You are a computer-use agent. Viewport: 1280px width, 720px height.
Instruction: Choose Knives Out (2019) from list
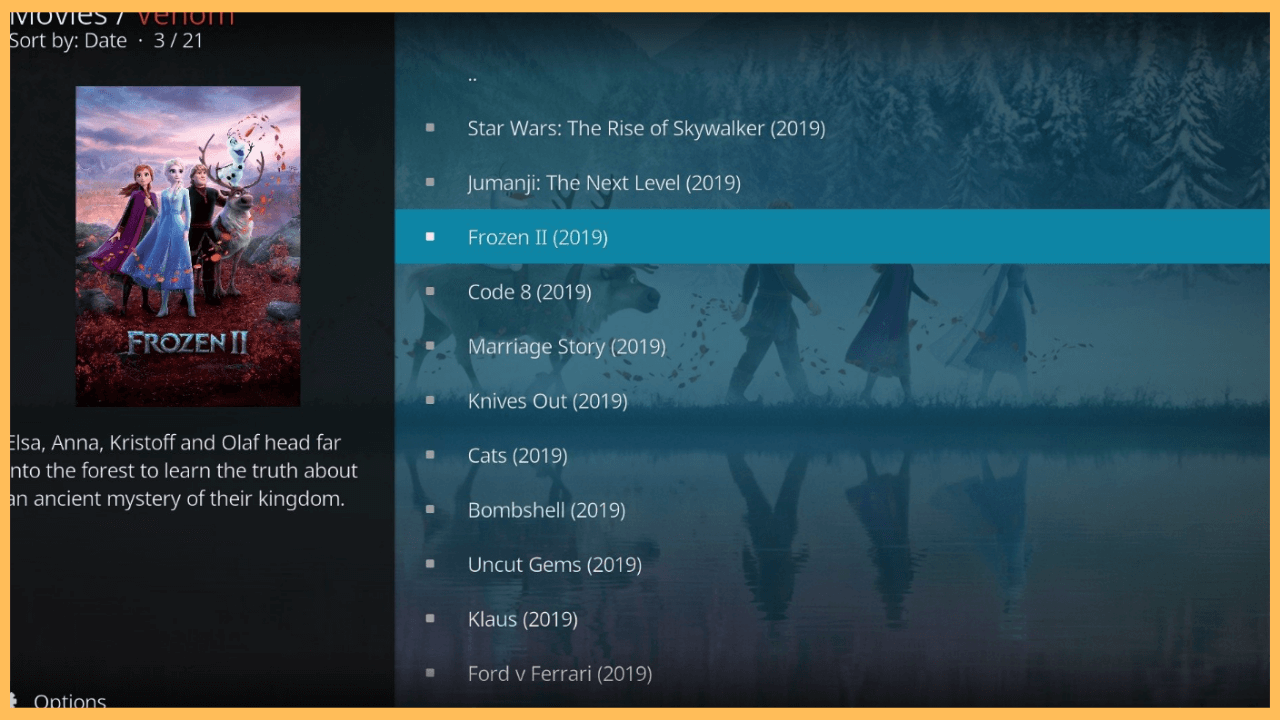pos(832,401)
